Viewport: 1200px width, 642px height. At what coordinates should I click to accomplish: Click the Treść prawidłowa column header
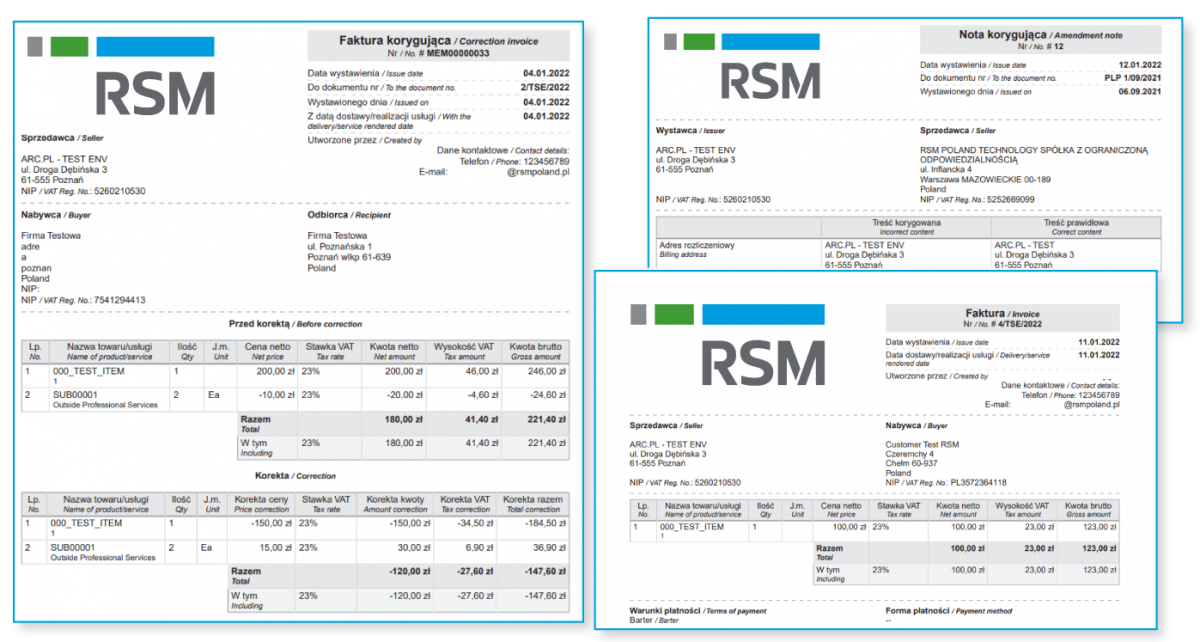tap(1076, 226)
